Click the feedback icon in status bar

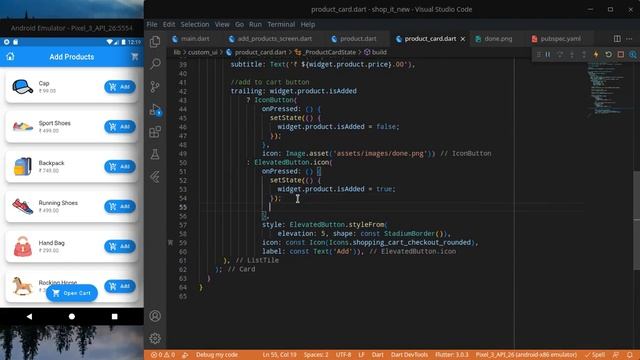coord(616,355)
